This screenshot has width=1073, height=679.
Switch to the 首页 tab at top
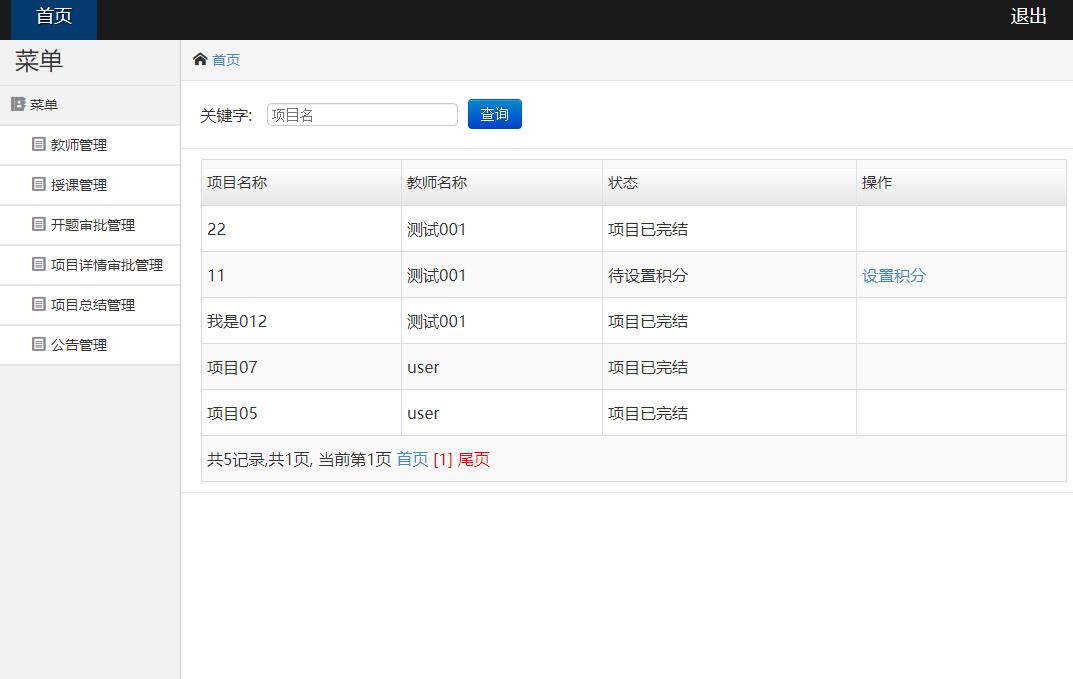click(52, 15)
